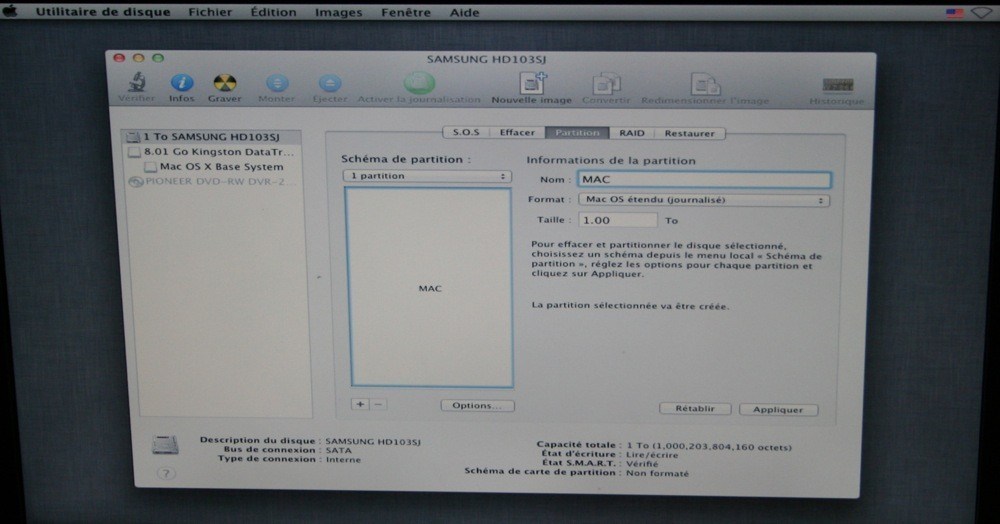Image resolution: width=1000 pixels, height=524 pixels.
Task: Open the Édition menu
Action: 273,12
